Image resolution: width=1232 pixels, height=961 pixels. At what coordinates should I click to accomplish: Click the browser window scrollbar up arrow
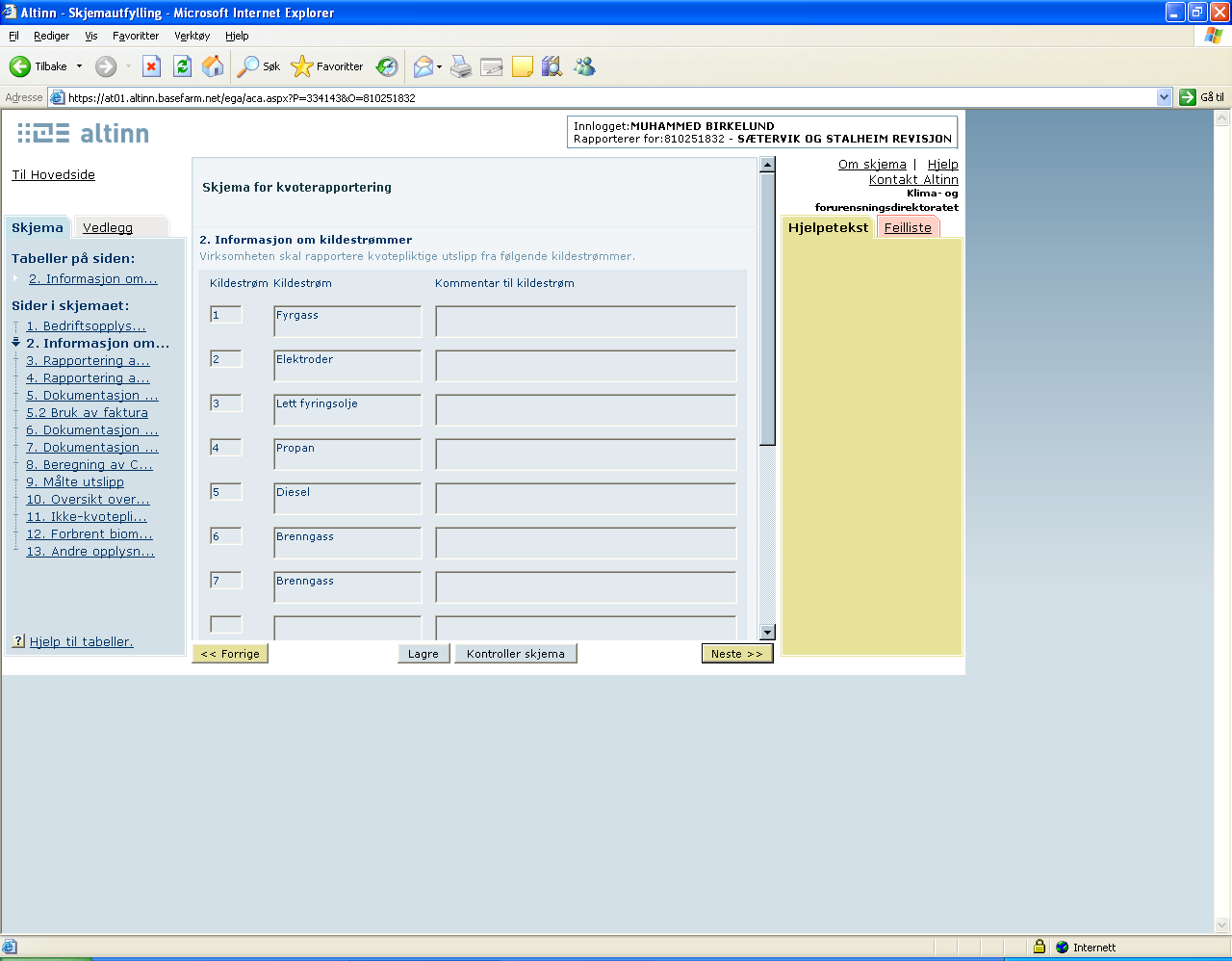pyautogui.click(x=1223, y=117)
